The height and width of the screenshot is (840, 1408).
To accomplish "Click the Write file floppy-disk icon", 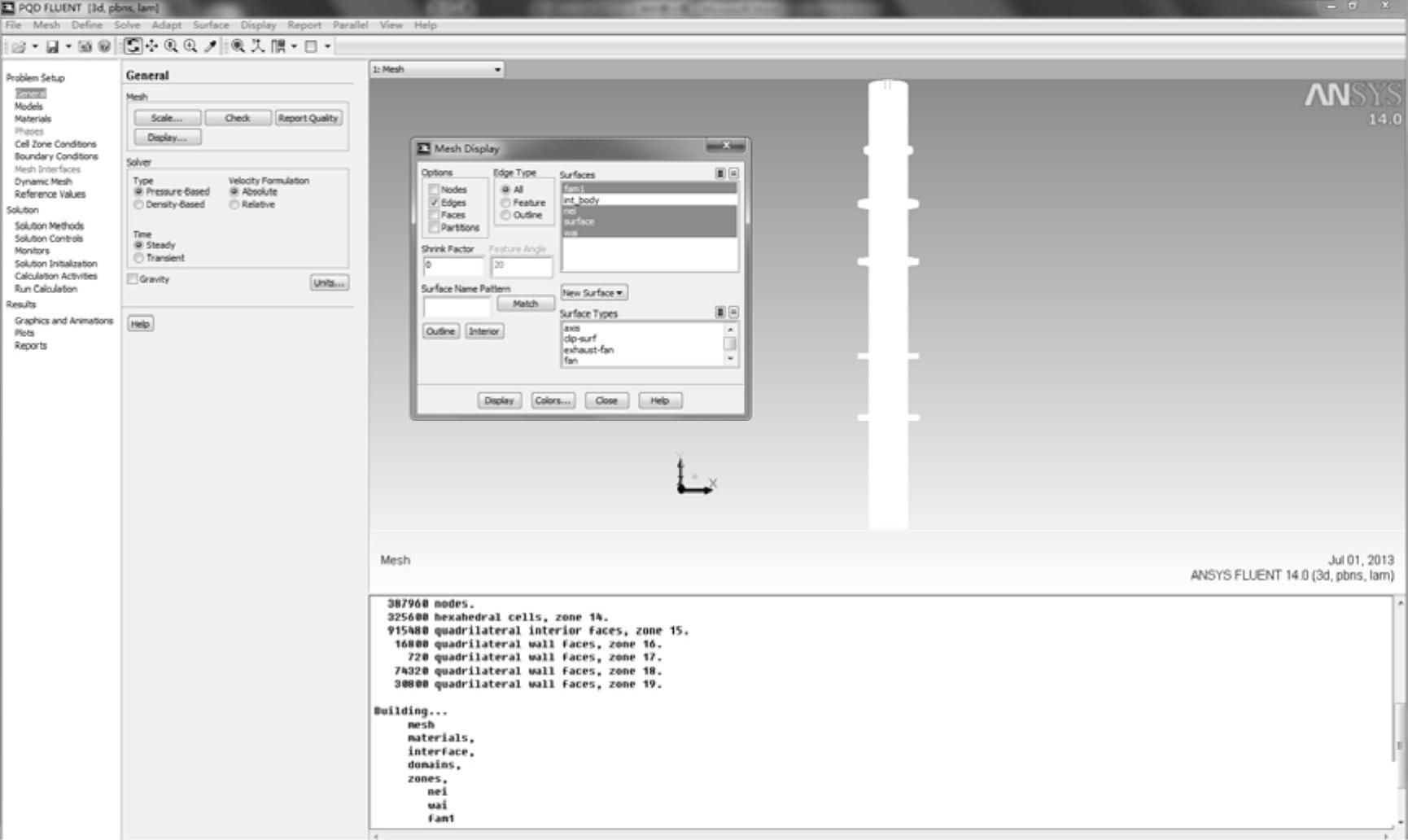I will click(x=52, y=46).
